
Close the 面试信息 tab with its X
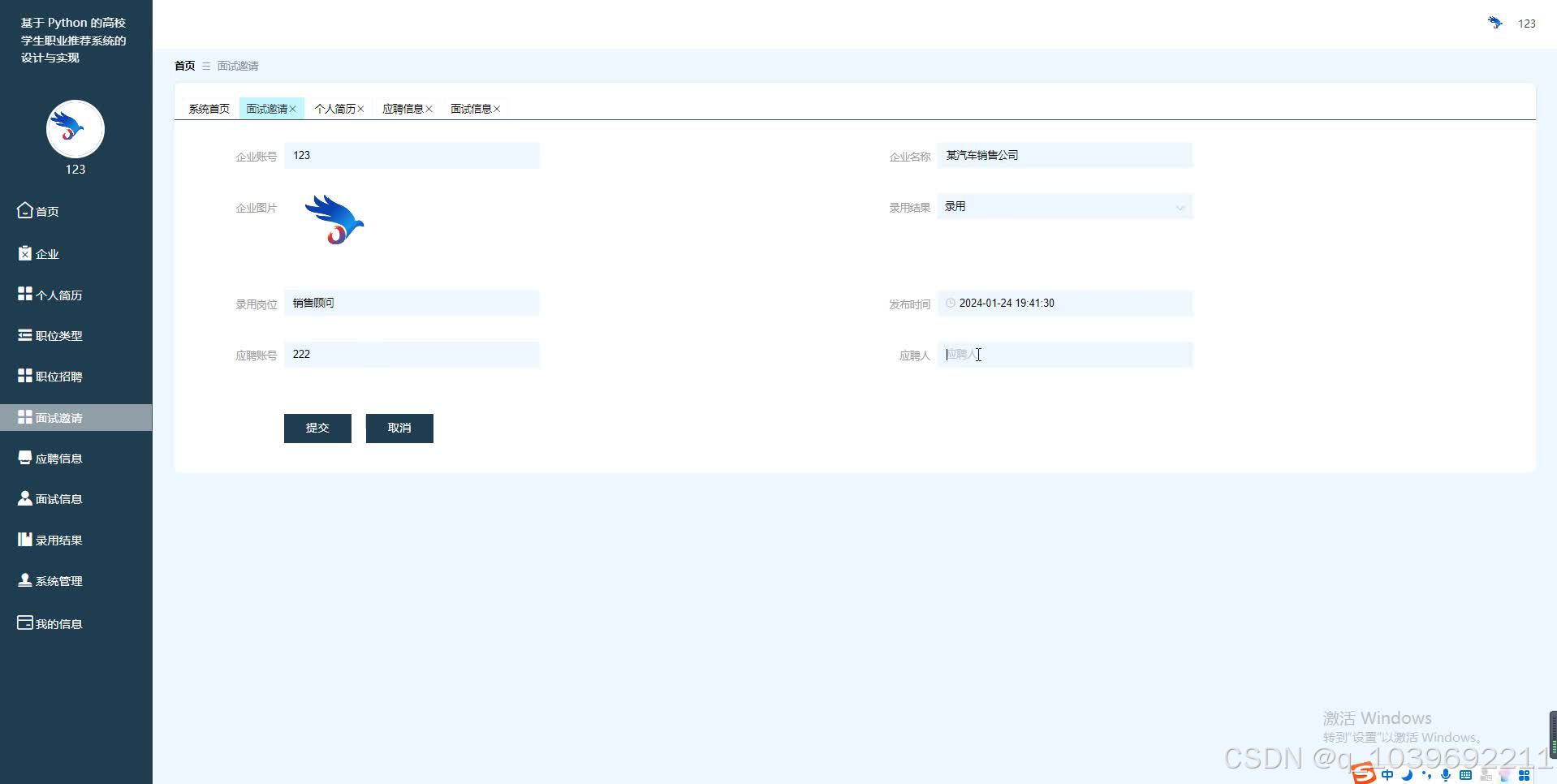[497, 109]
